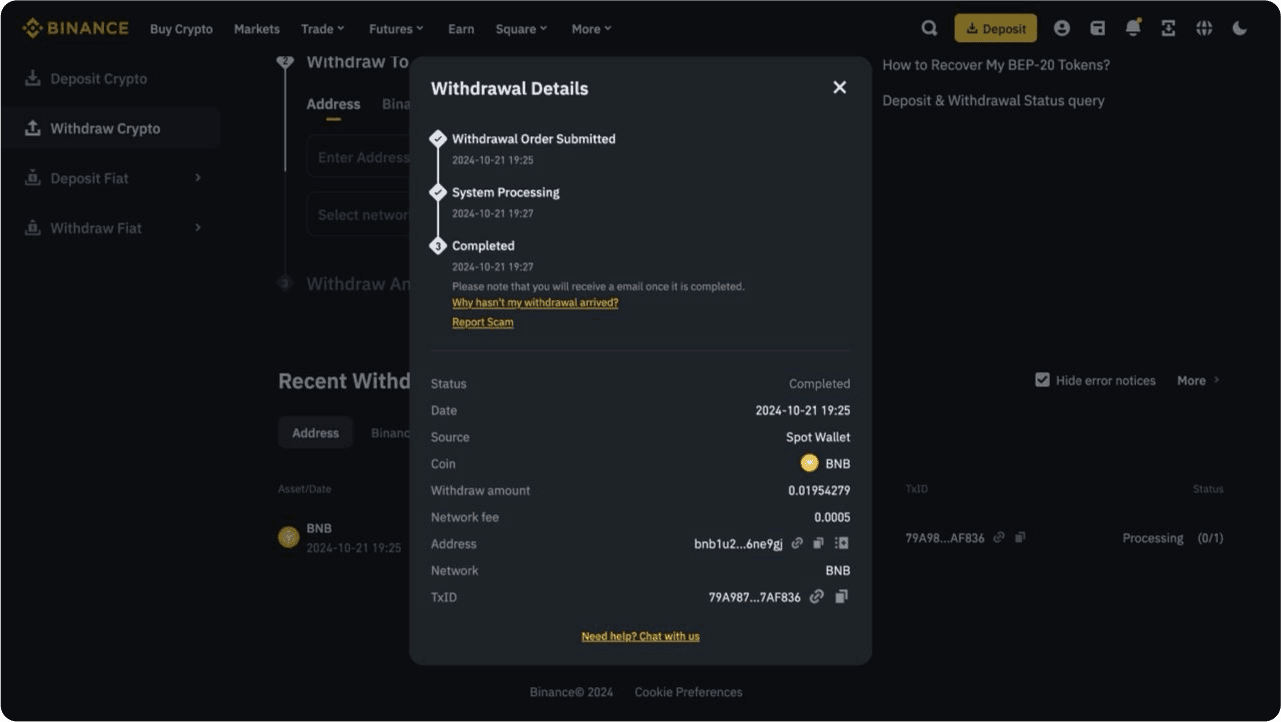Click the Spot Wallet source value
Screen dimensions: 1281x722
(x=818, y=437)
